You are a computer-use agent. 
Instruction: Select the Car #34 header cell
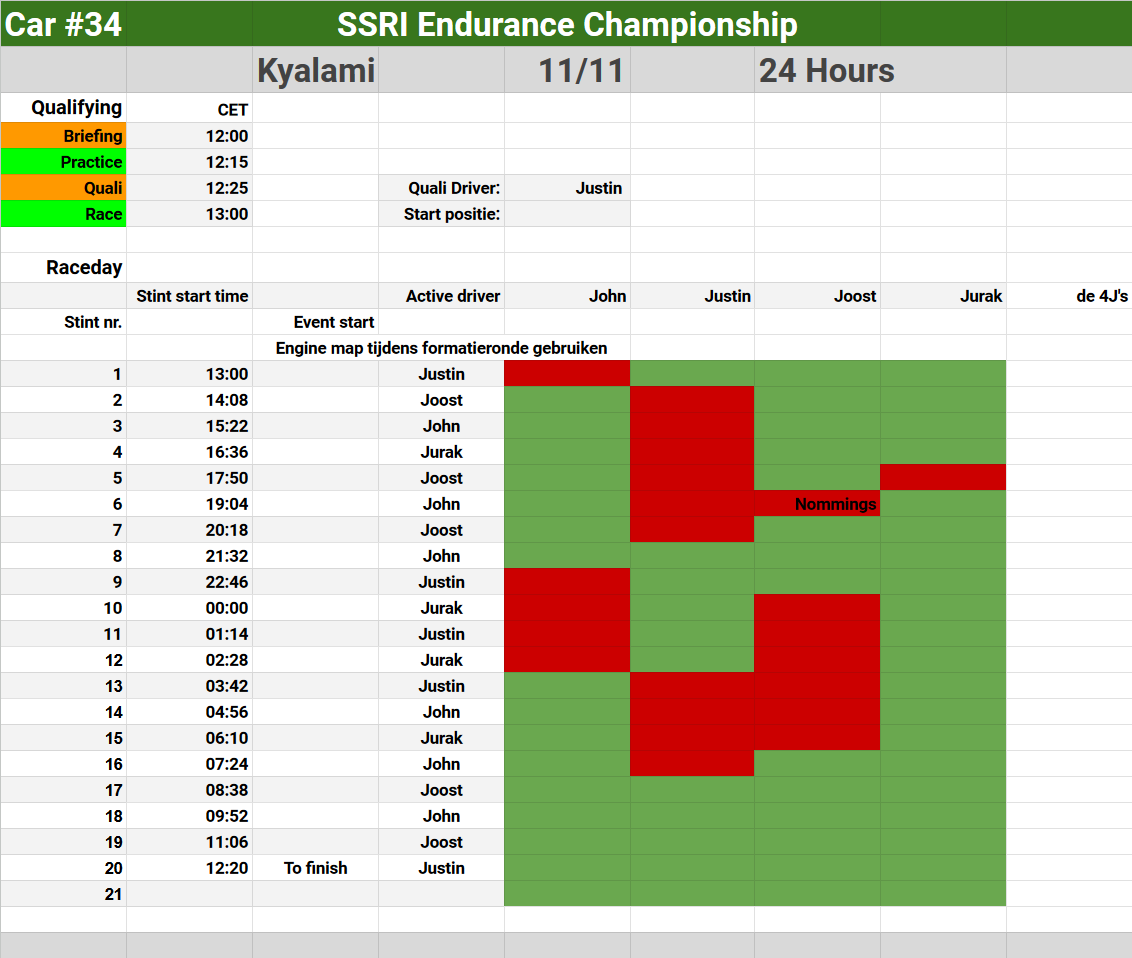[x=63, y=24]
